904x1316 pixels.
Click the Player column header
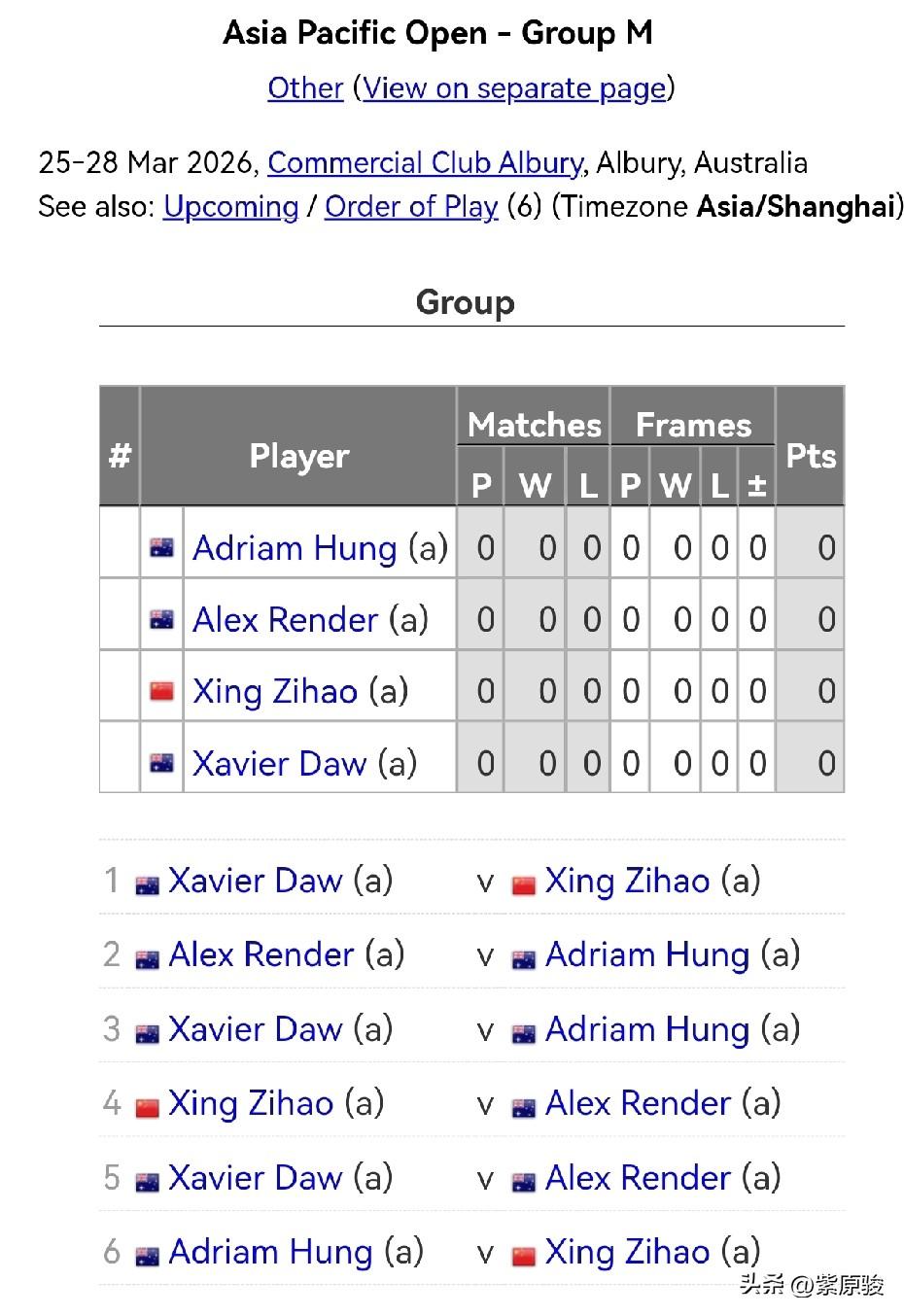point(298,456)
